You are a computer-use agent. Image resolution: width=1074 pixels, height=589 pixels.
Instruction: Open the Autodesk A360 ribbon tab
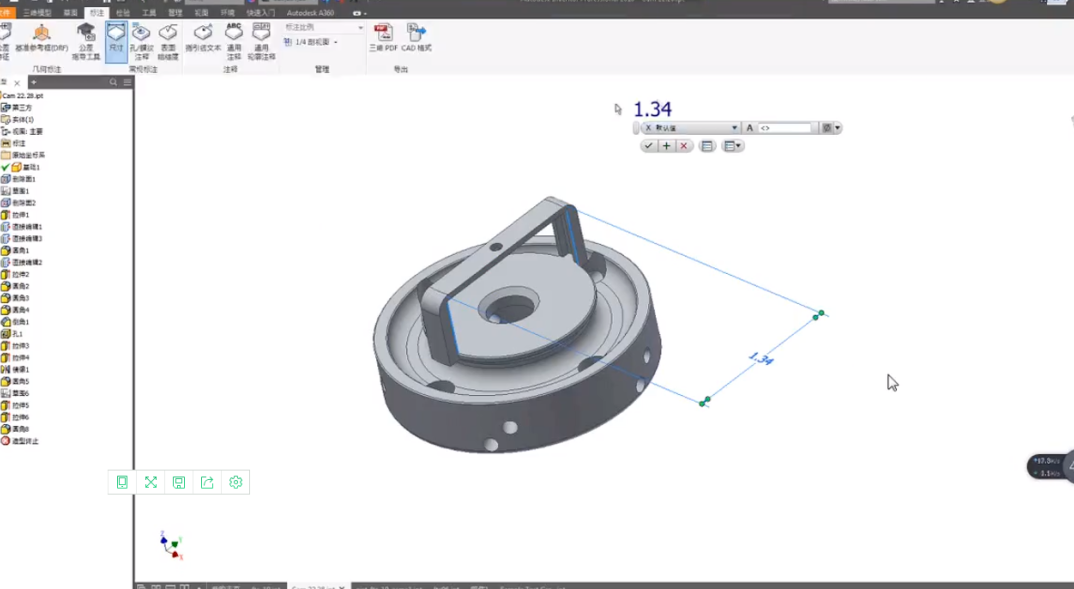[x=310, y=13]
